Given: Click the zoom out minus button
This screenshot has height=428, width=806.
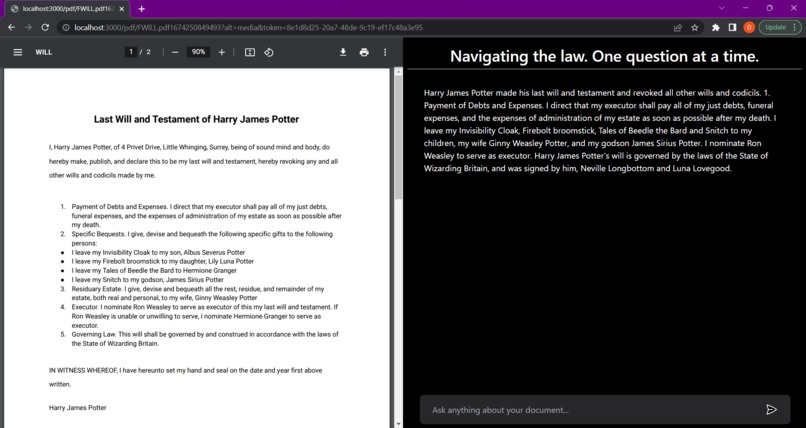Looking at the screenshot, I should [175, 52].
